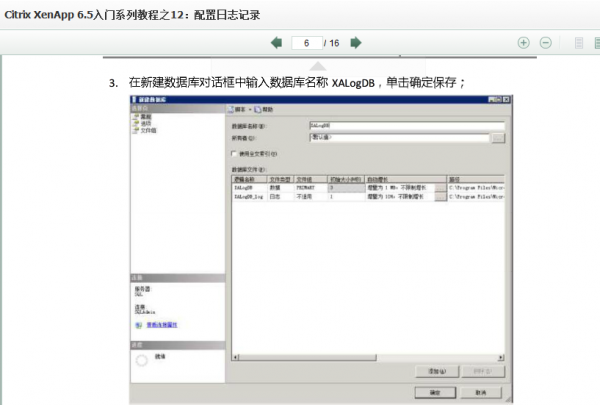
Task: Click the horizontal scrollbar's right arrow
Action: tap(501, 358)
